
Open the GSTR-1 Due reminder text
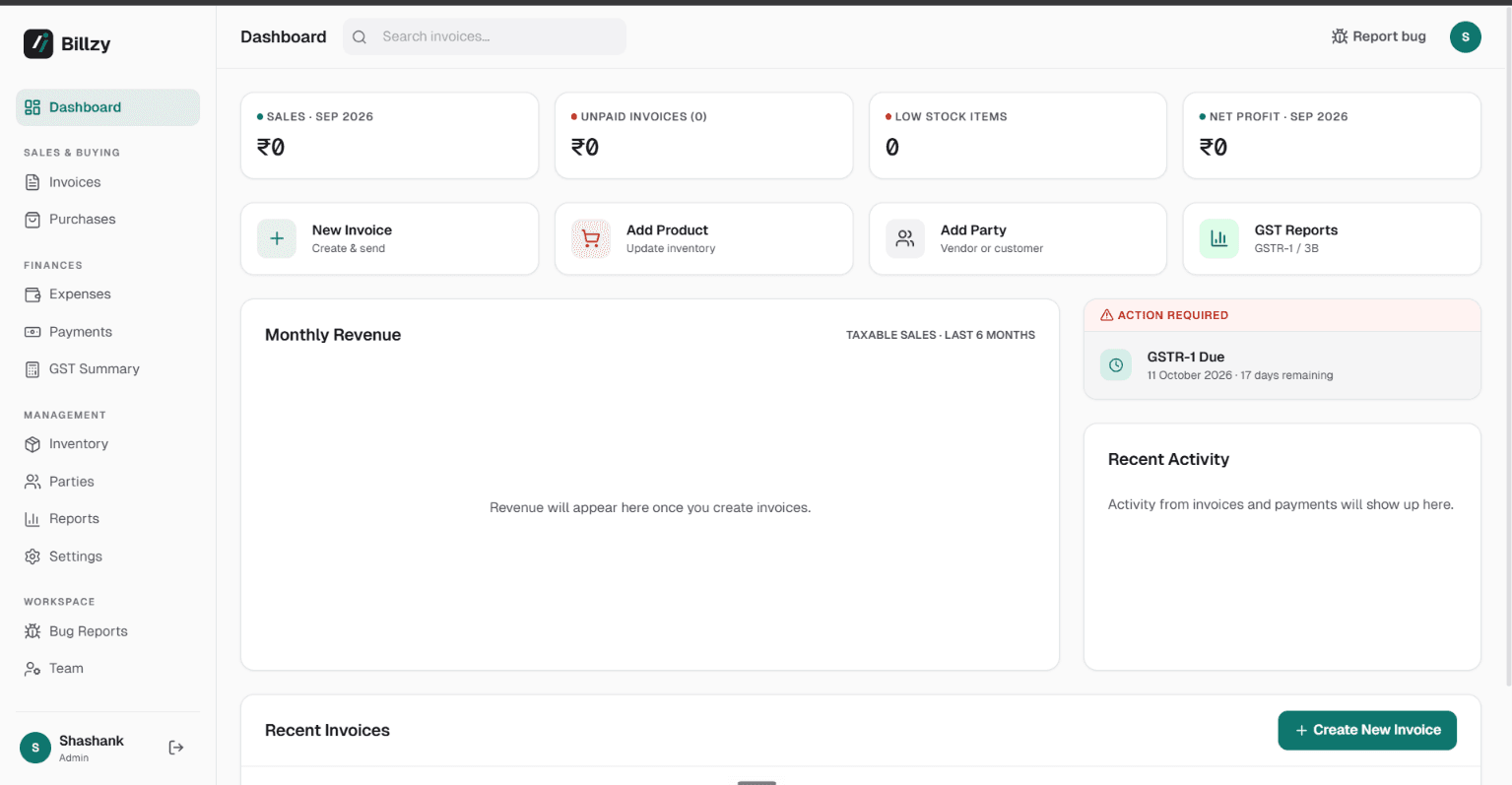[1186, 358]
